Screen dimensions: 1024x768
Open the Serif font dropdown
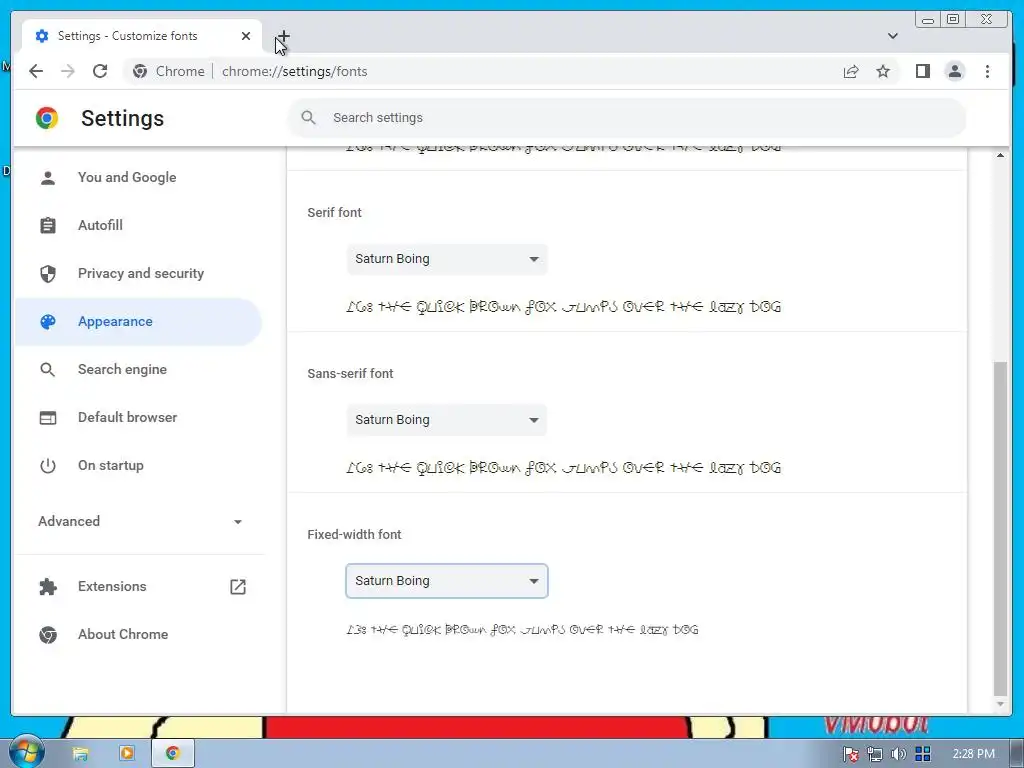click(447, 259)
